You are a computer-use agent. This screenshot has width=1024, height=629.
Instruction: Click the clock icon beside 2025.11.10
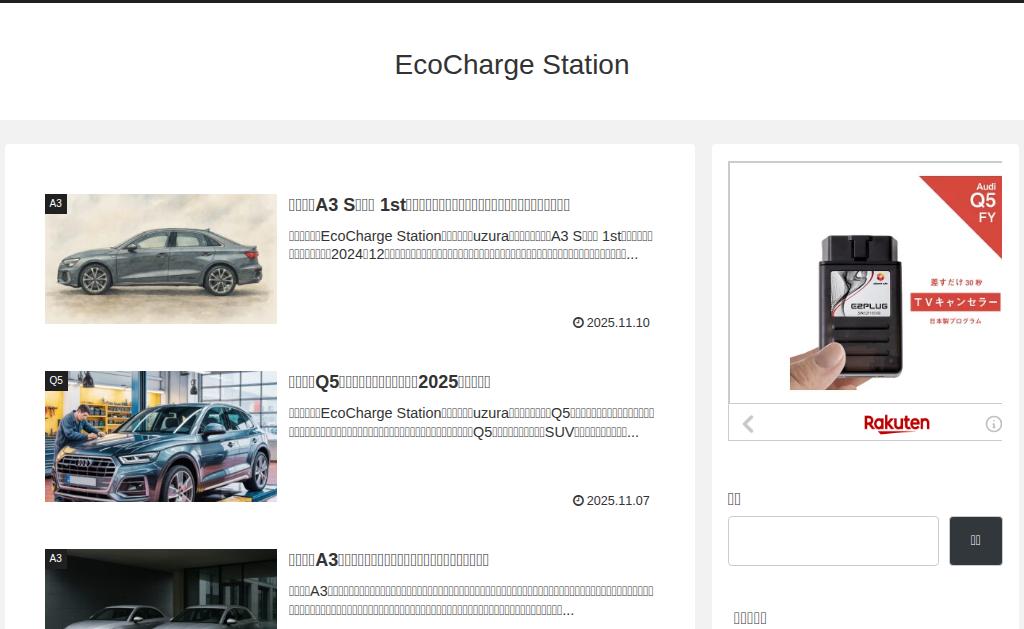[x=578, y=322]
